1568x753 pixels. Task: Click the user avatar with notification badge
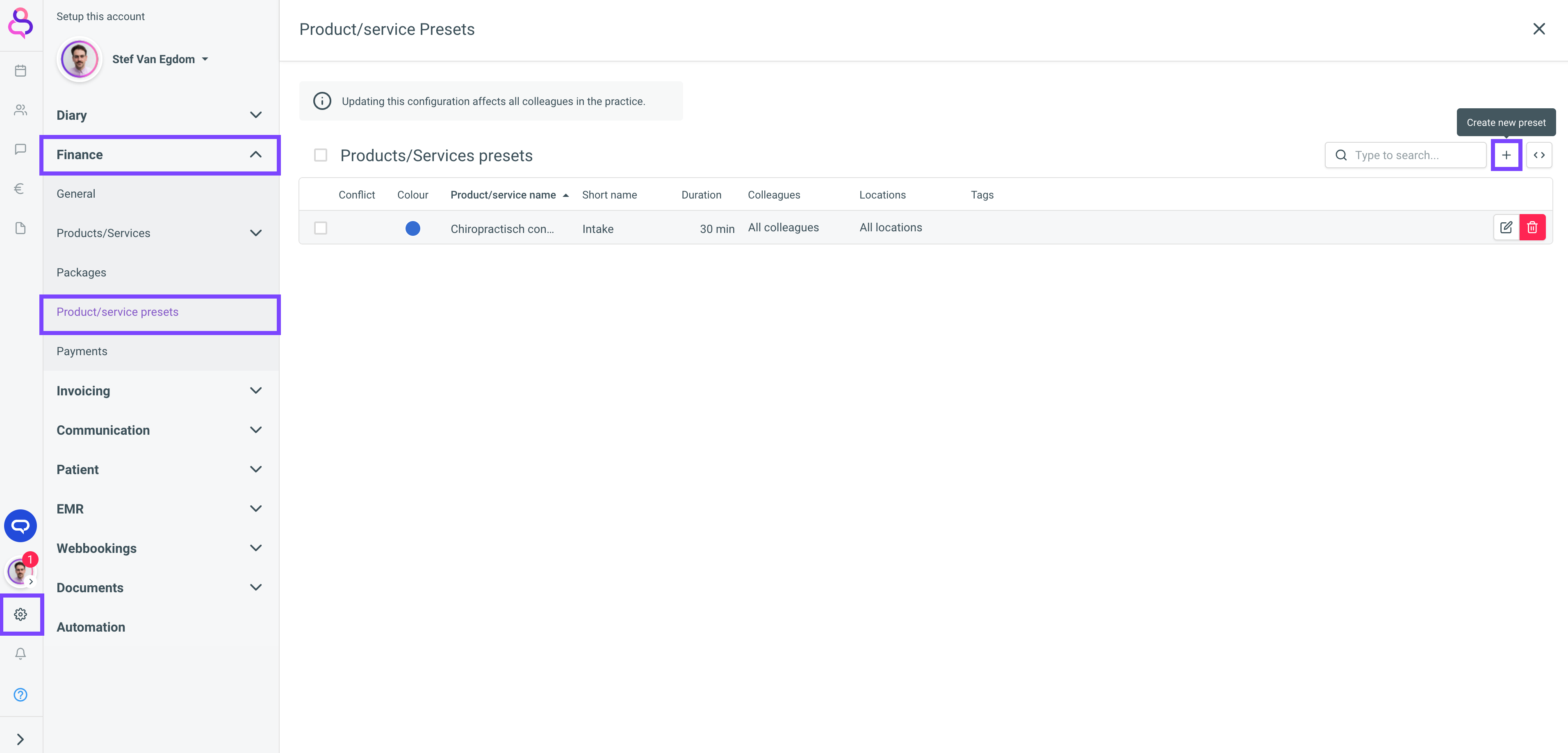click(20, 572)
